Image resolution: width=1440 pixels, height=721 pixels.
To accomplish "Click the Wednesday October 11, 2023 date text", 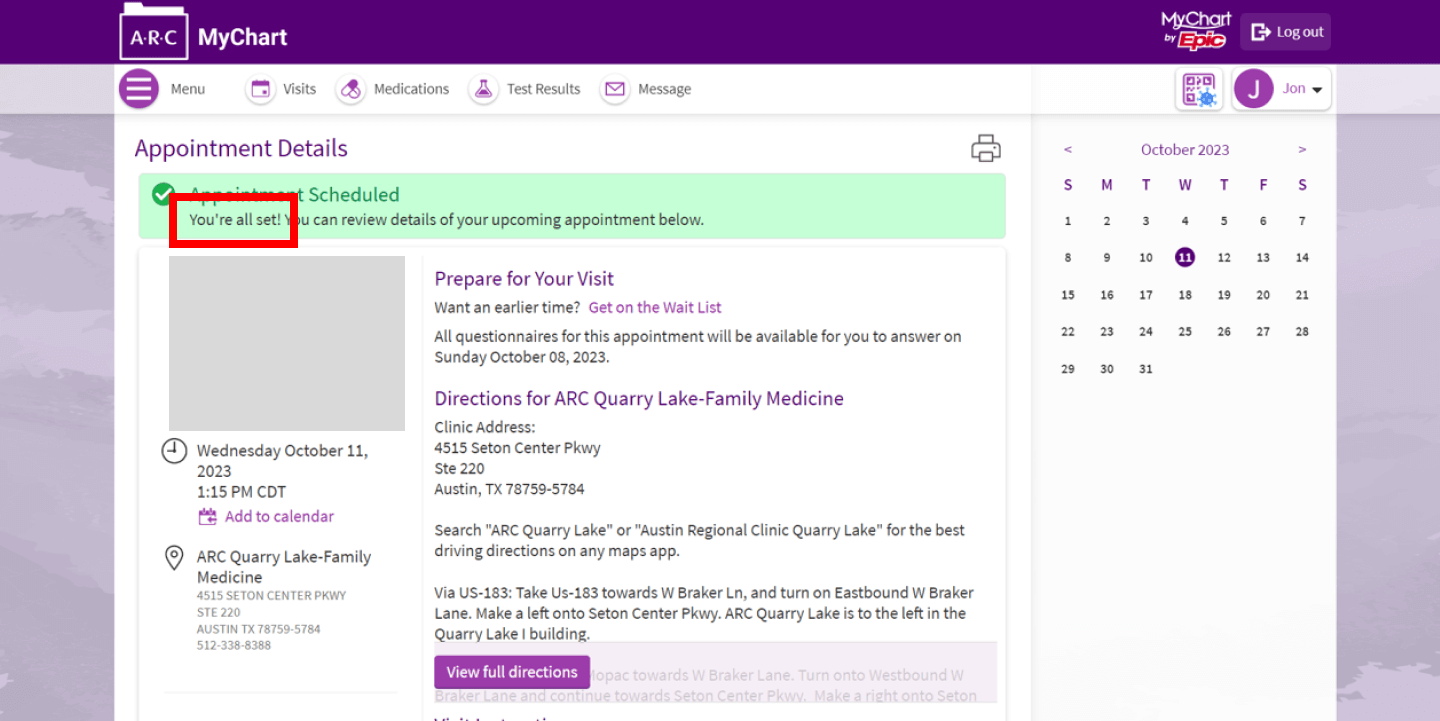I will [x=282, y=461].
